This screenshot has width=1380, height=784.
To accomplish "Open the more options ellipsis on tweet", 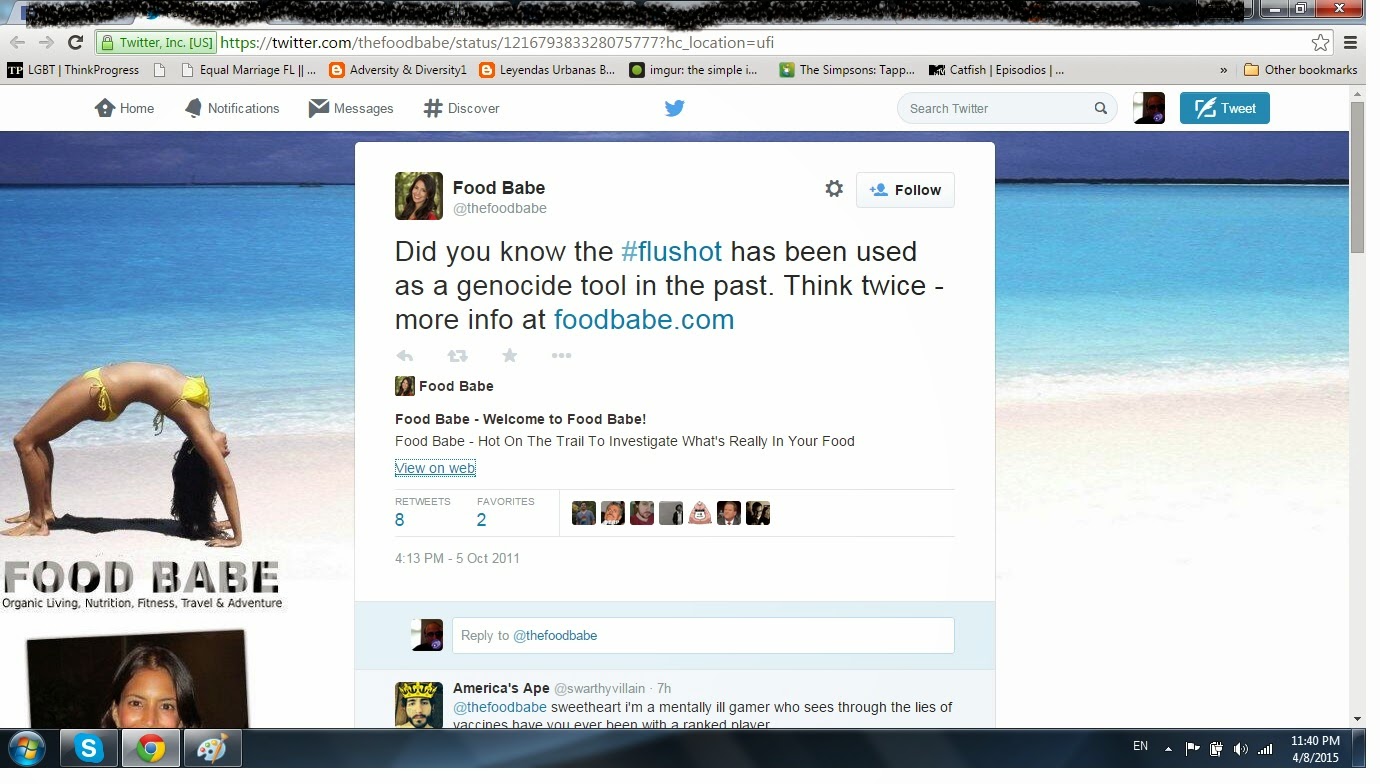I will [x=561, y=356].
